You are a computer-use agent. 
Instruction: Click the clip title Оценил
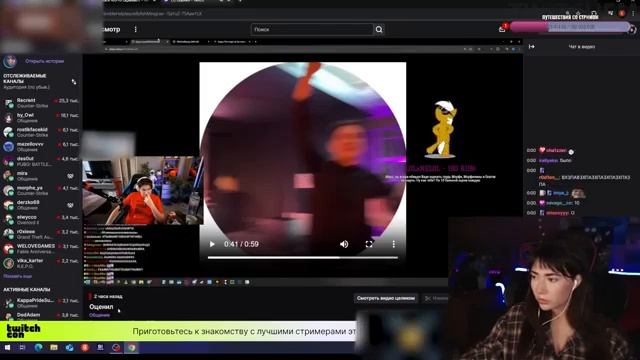(101, 307)
